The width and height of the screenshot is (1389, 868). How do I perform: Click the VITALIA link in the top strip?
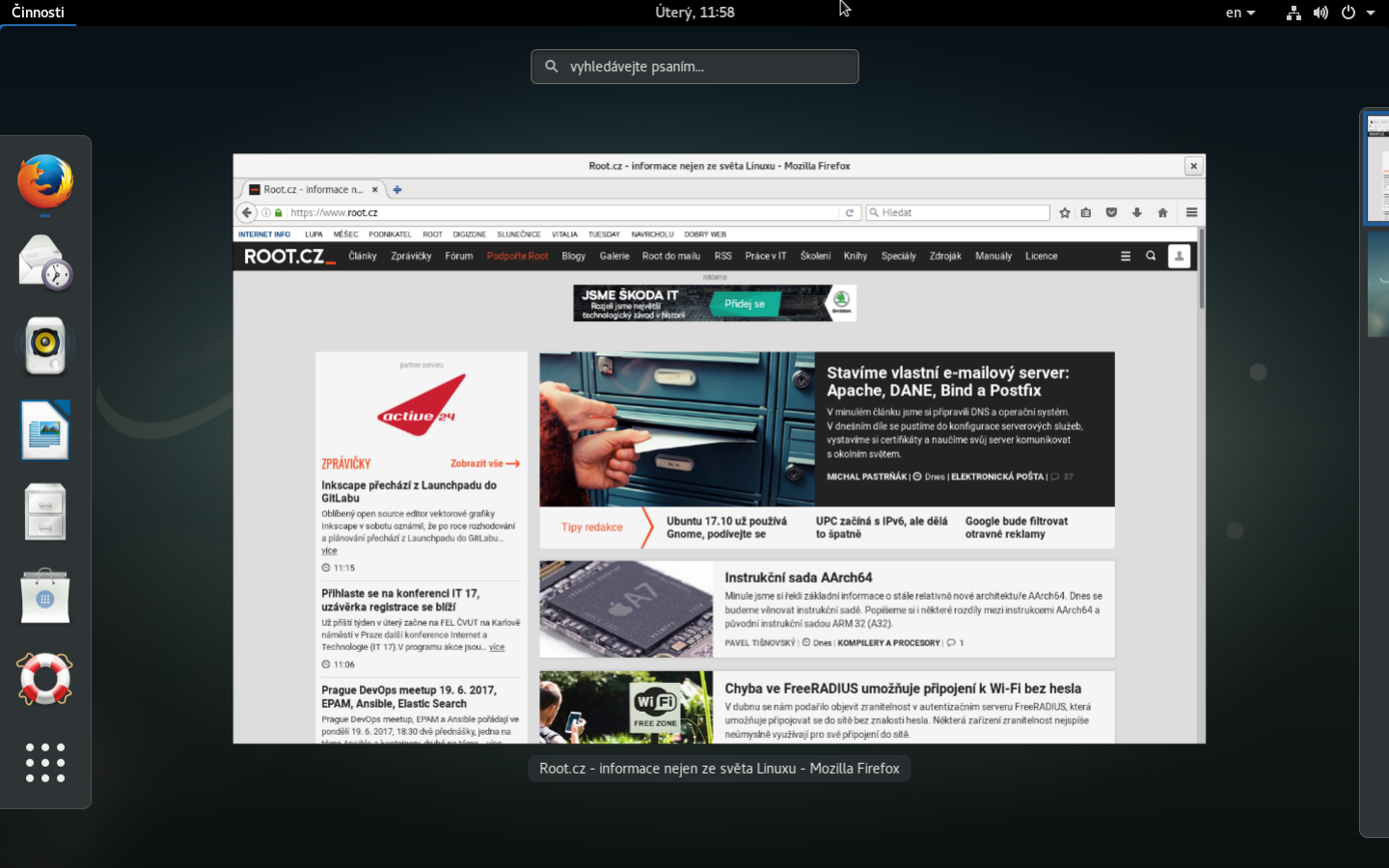pyautogui.click(x=564, y=234)
